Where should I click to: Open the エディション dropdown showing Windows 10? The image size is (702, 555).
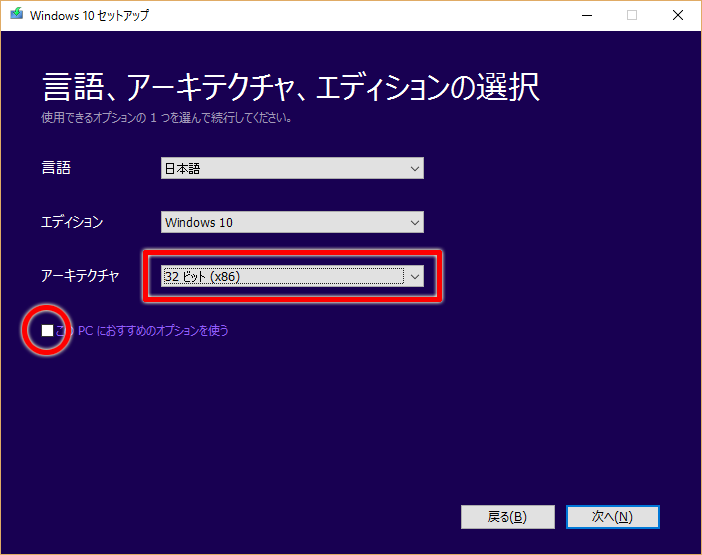(292, 222)
